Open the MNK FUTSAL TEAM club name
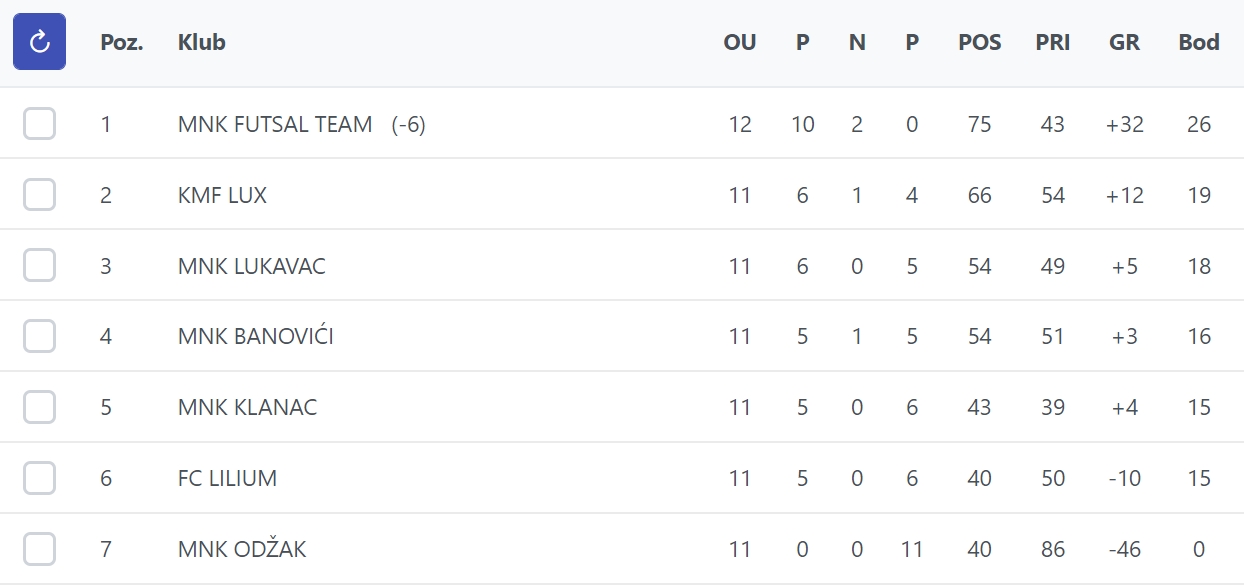Image resolution: width=1244 pixels, height=585 pixels. [x=275, y=124]
